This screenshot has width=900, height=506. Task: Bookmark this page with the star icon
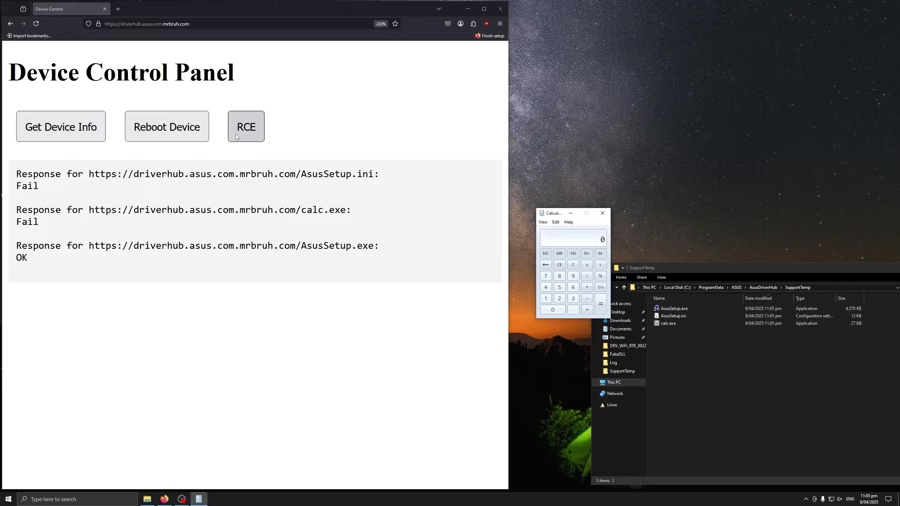395,24
